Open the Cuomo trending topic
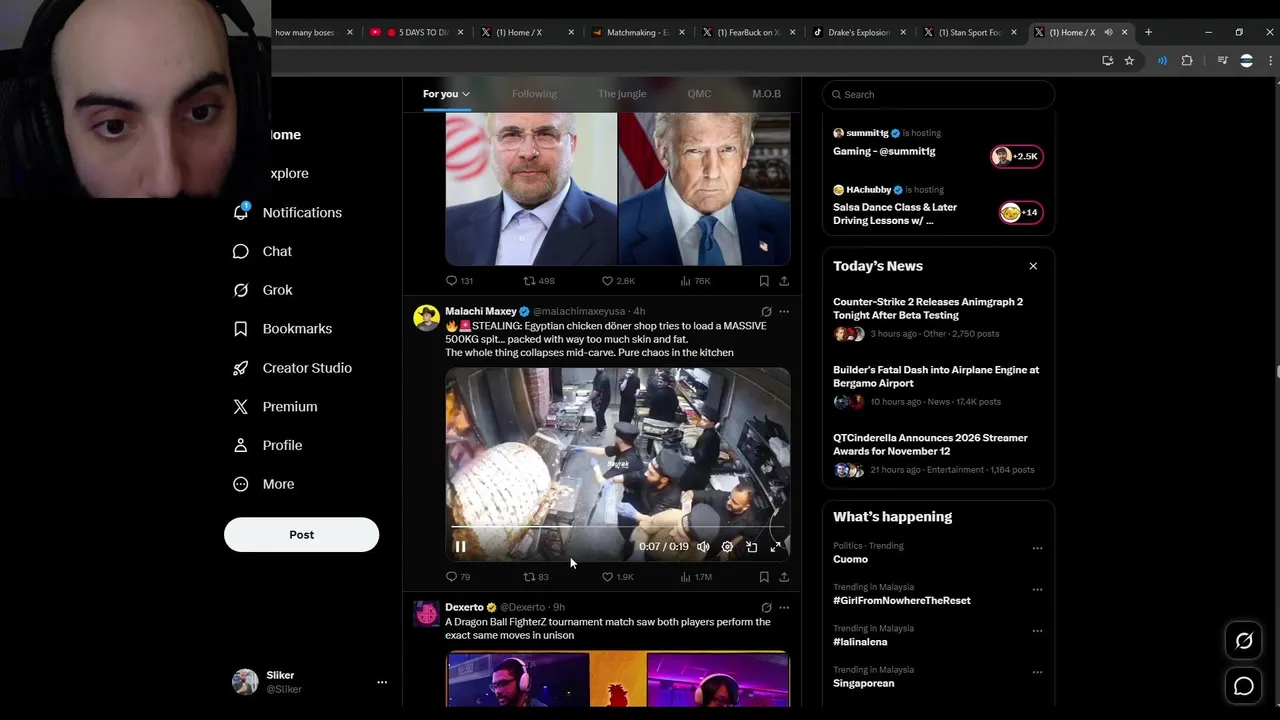The width and height of the screenshot is (1280, 720). tap(850, 559)
